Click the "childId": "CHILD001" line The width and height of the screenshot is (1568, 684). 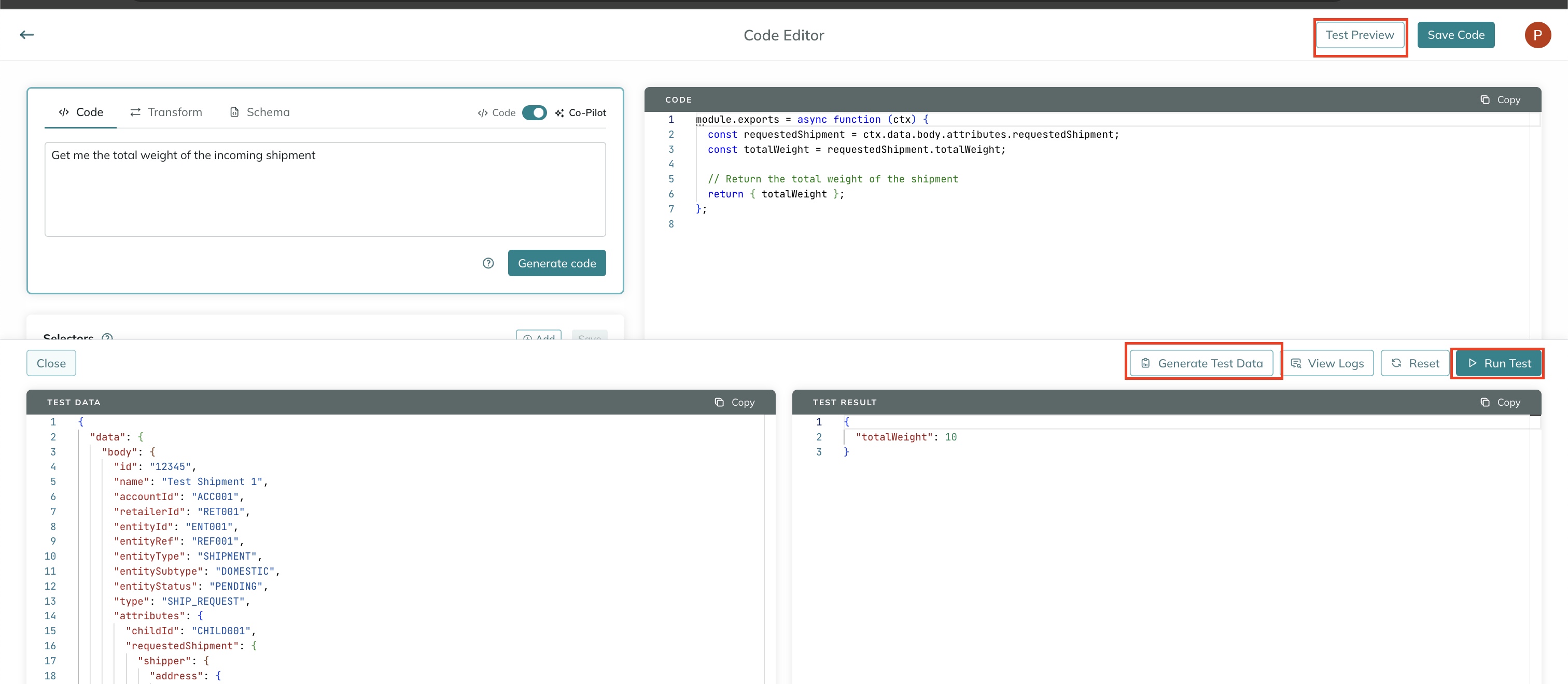[190, 631]
